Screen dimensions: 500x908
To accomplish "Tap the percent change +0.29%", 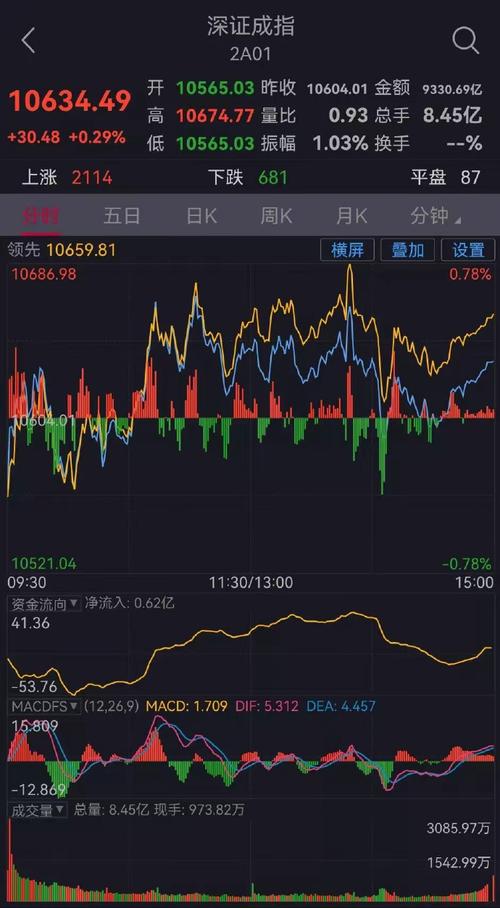I will click(97, 137).
